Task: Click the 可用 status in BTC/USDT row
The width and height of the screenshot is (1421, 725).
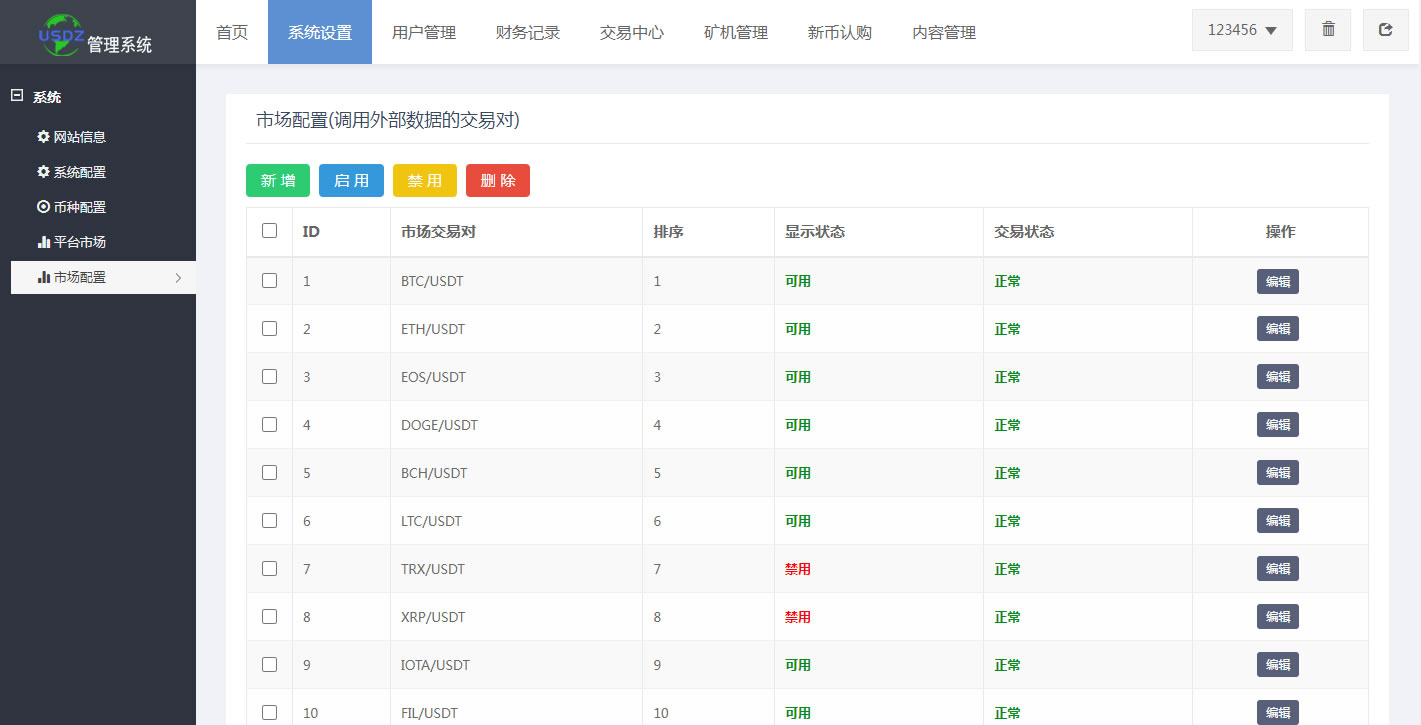Action: point(798,281)
